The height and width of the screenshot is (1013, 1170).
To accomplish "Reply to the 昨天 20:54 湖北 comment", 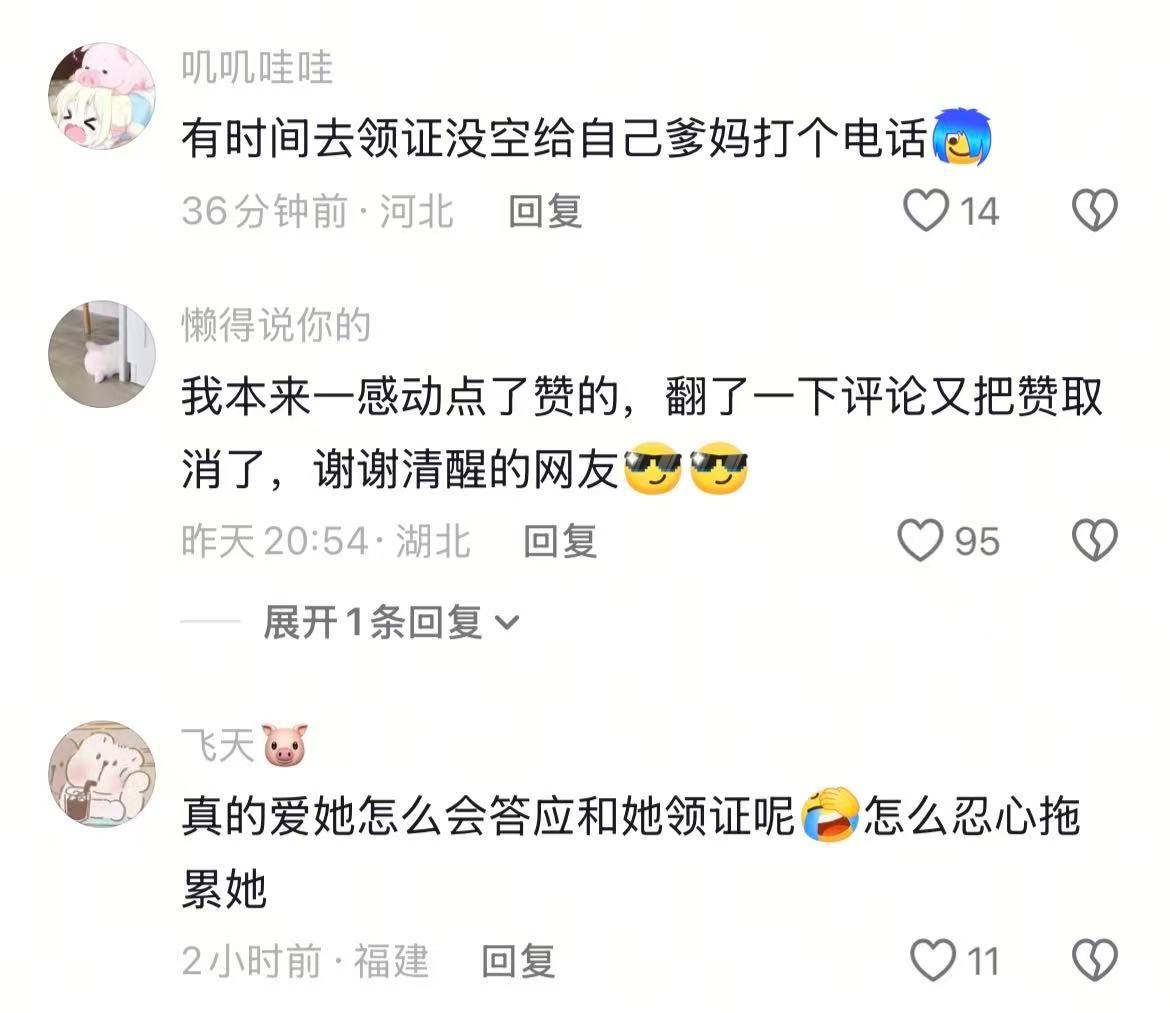I will 560,541.
